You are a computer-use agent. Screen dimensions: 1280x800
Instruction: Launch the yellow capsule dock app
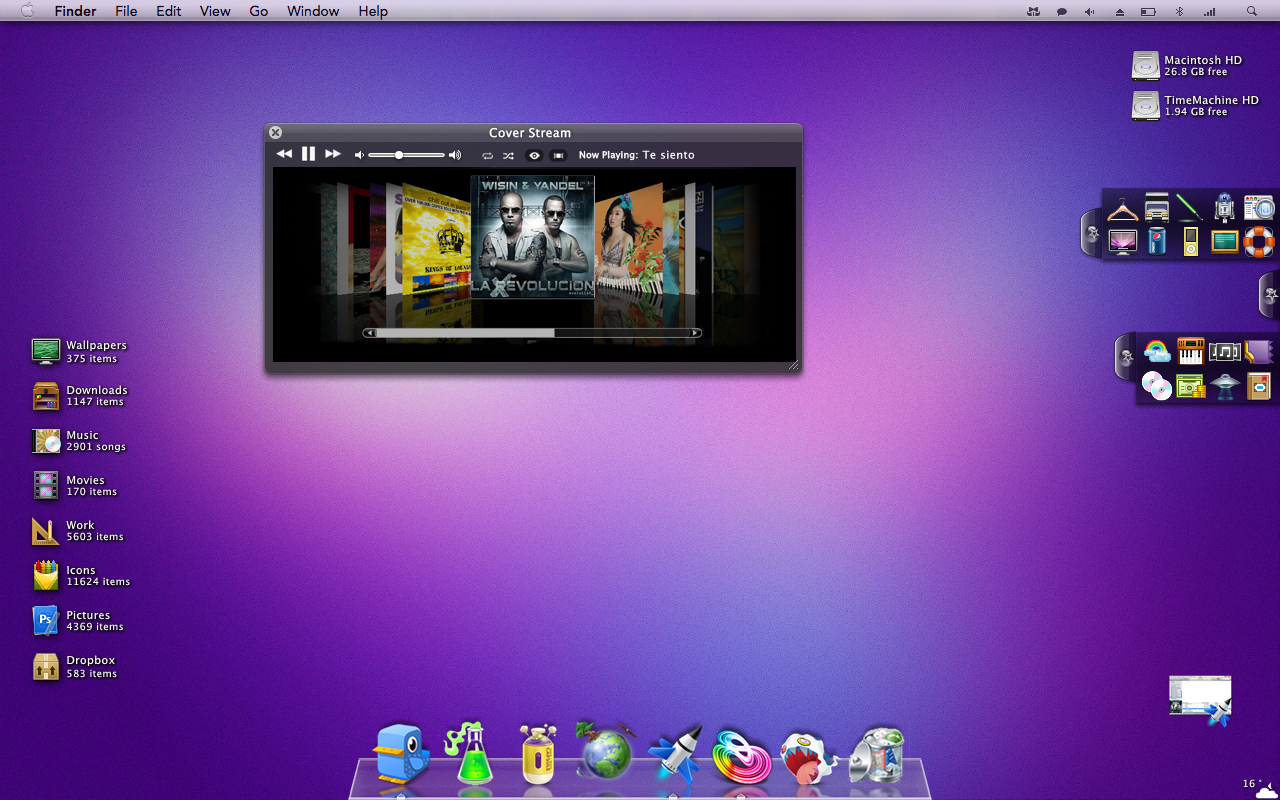click(538, 753)
